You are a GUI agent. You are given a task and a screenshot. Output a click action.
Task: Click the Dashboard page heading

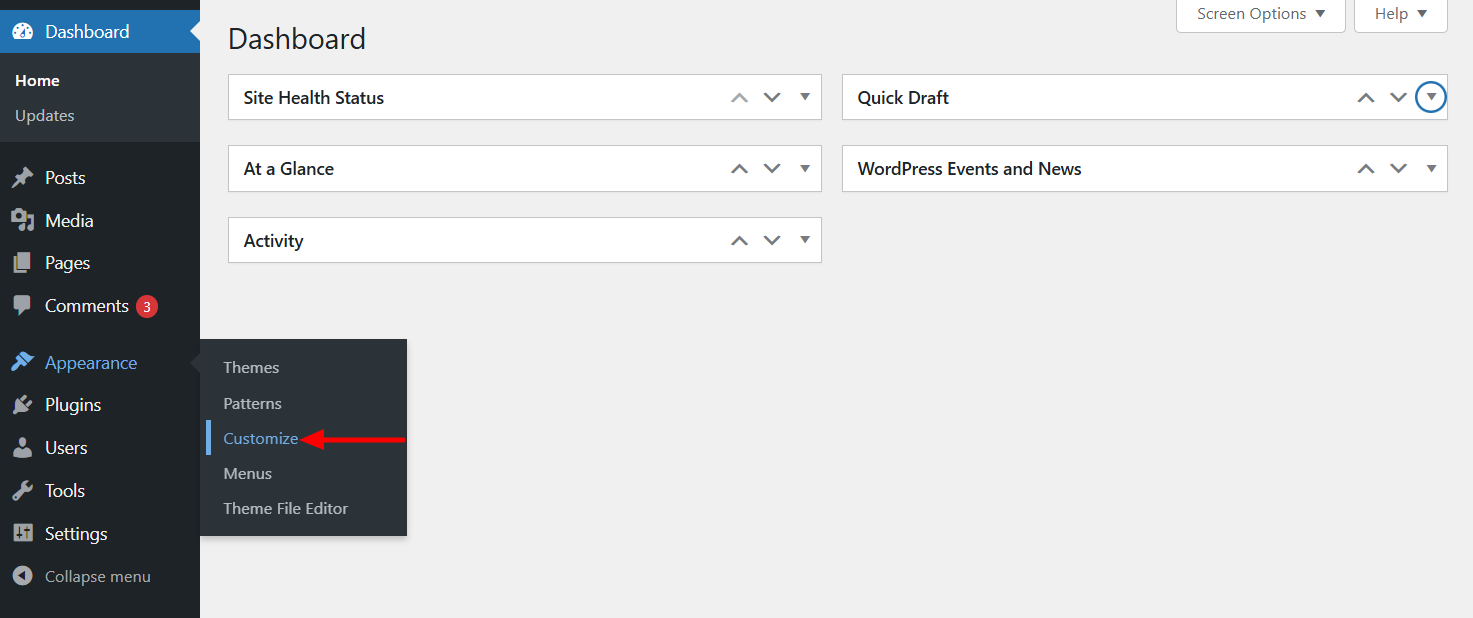click(297, 39)
